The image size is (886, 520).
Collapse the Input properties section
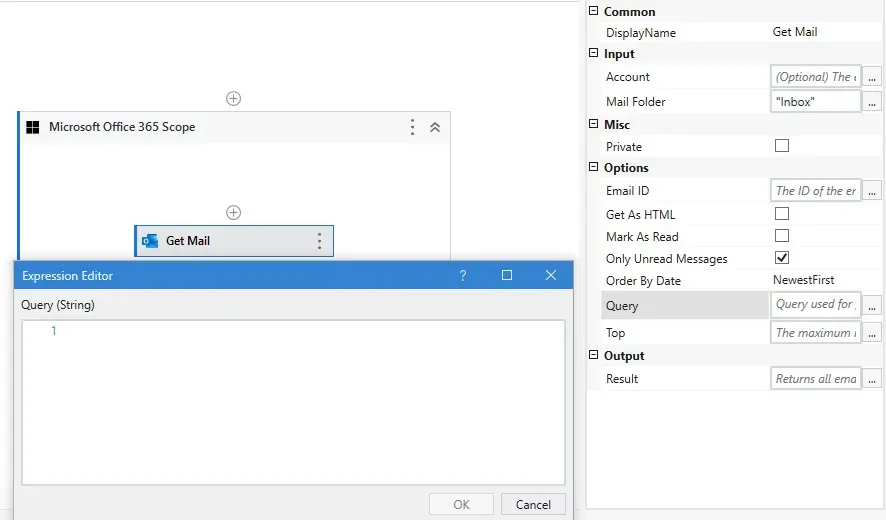click(x=593, y=53)
